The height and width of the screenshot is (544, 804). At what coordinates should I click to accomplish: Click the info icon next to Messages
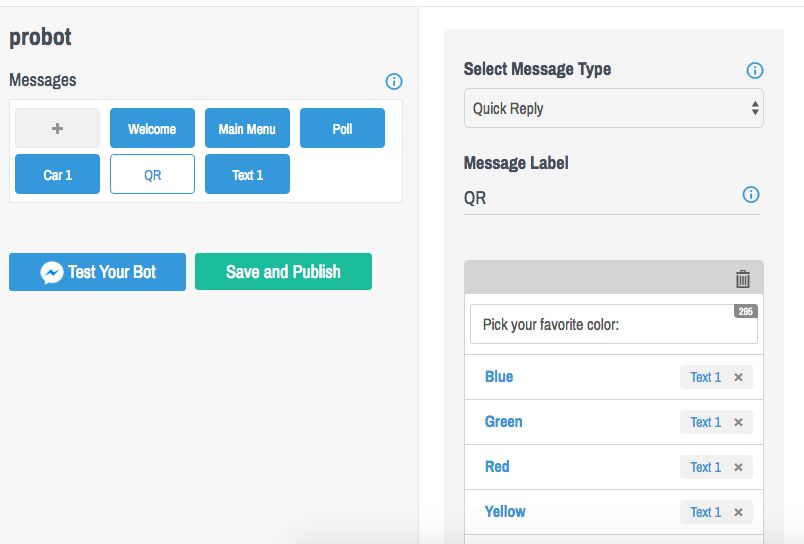point(394,81)
